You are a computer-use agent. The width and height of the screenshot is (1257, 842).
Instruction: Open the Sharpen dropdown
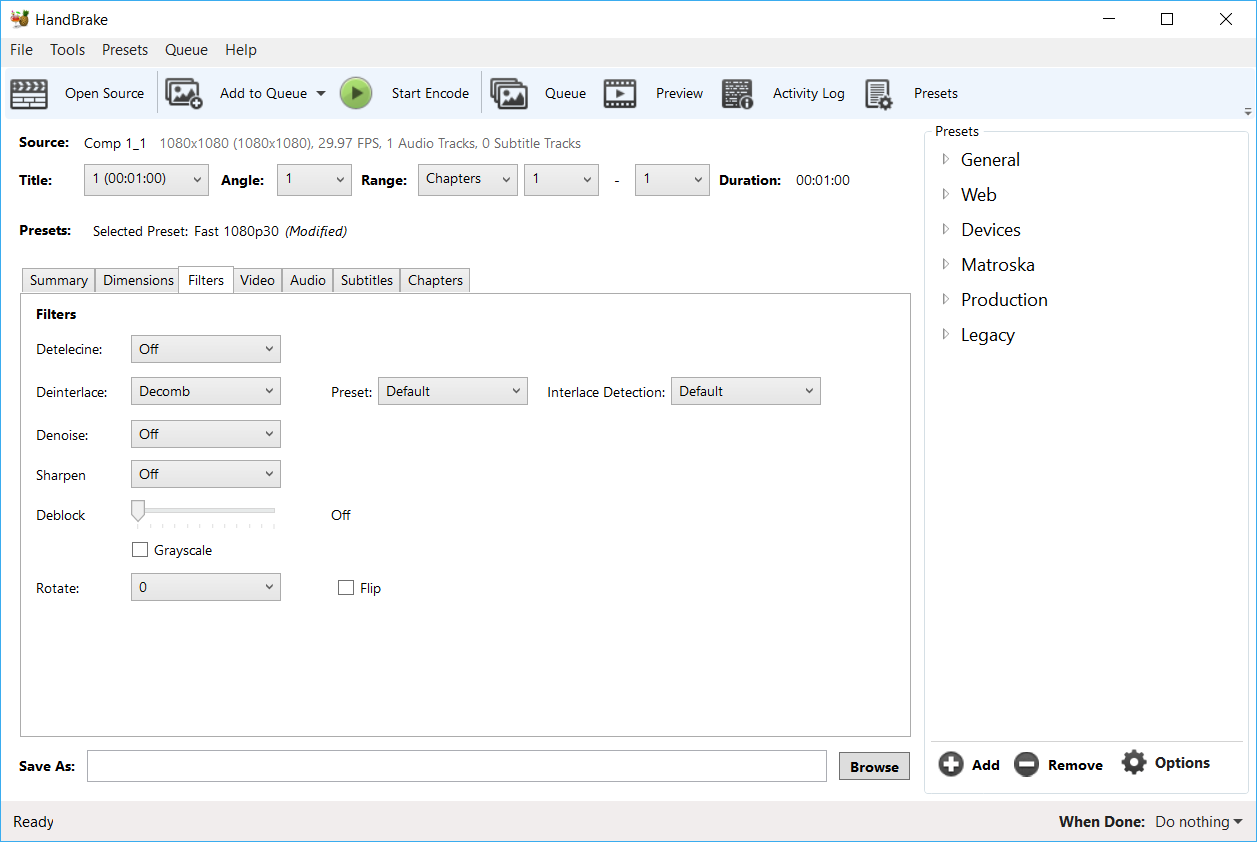[206, 474]
